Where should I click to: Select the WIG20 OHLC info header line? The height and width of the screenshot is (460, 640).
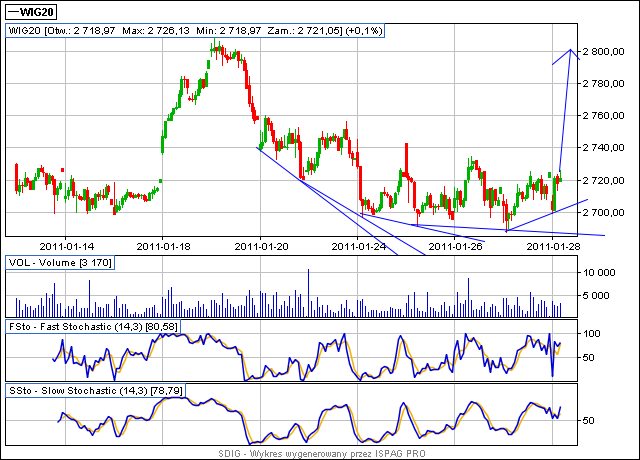[197, 32]
